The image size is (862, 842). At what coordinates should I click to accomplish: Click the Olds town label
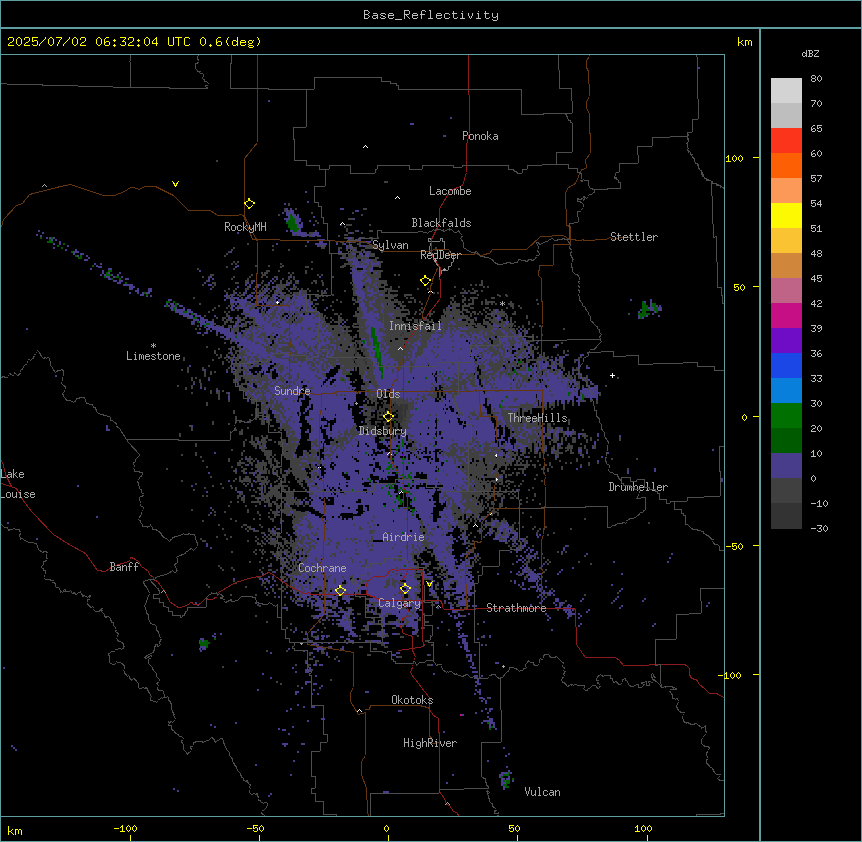[x=388, y=394]
